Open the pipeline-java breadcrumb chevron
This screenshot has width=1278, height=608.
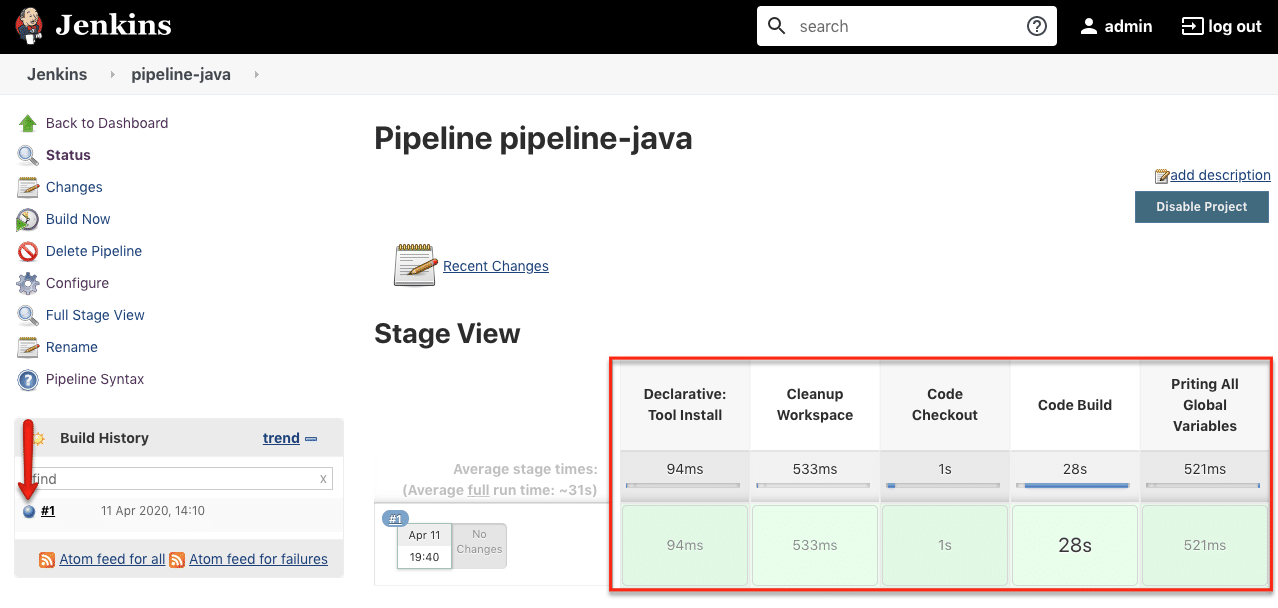coord(256,74)
